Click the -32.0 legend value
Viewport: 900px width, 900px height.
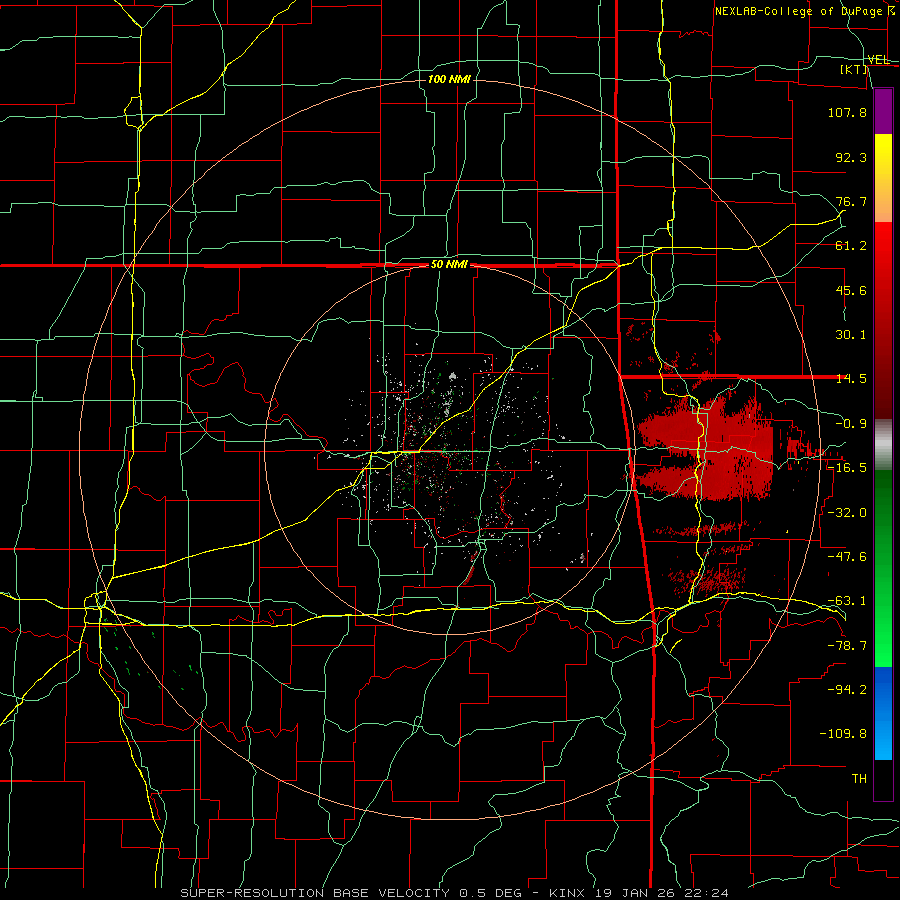click(847, 512)
